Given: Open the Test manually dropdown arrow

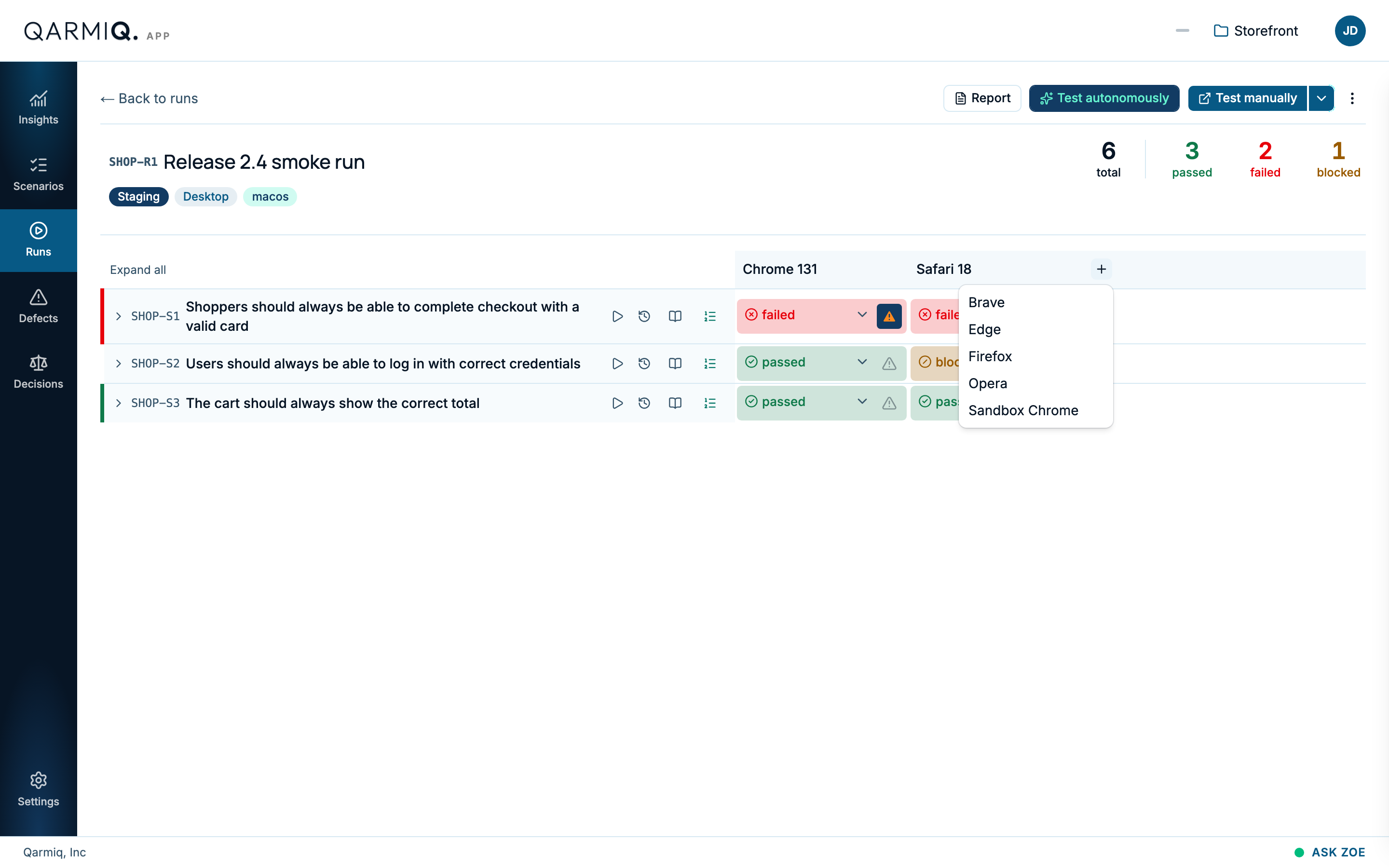Looking at the screenshot, I should tap(1321, 98).
